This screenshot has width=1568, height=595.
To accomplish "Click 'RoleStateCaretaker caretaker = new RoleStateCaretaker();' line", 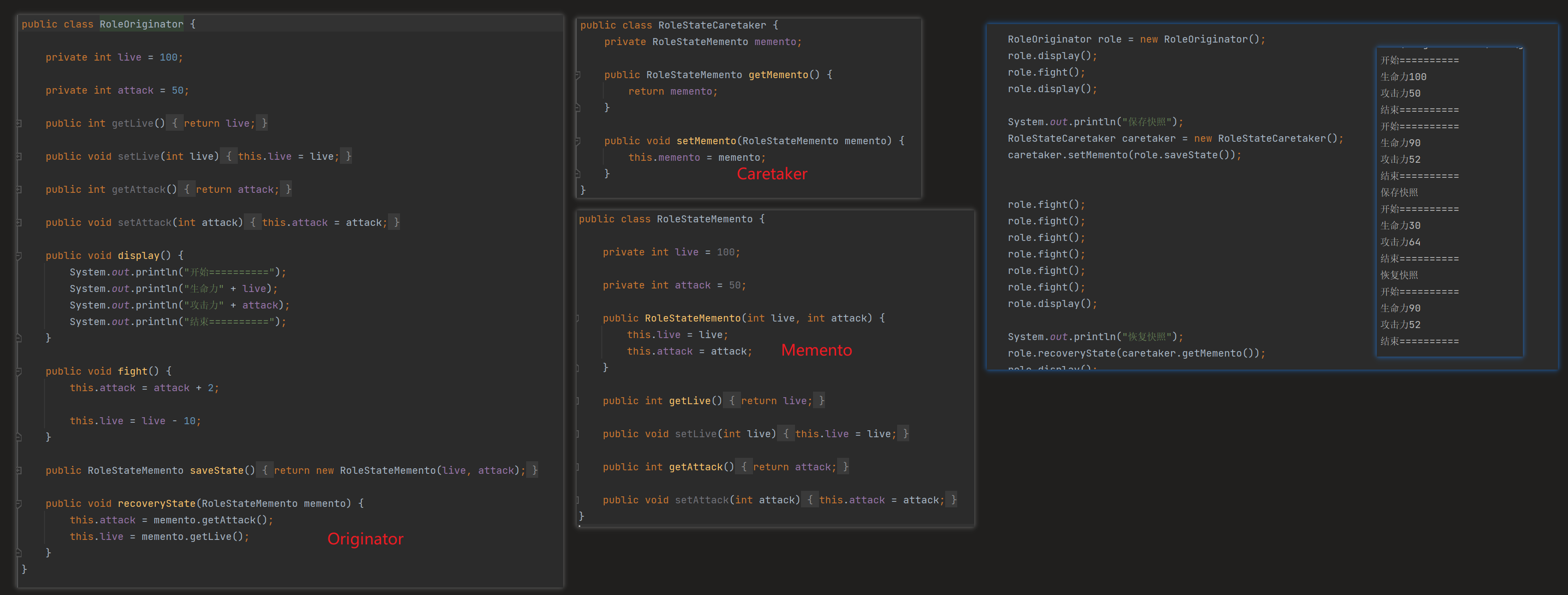I will point(1175,139).
